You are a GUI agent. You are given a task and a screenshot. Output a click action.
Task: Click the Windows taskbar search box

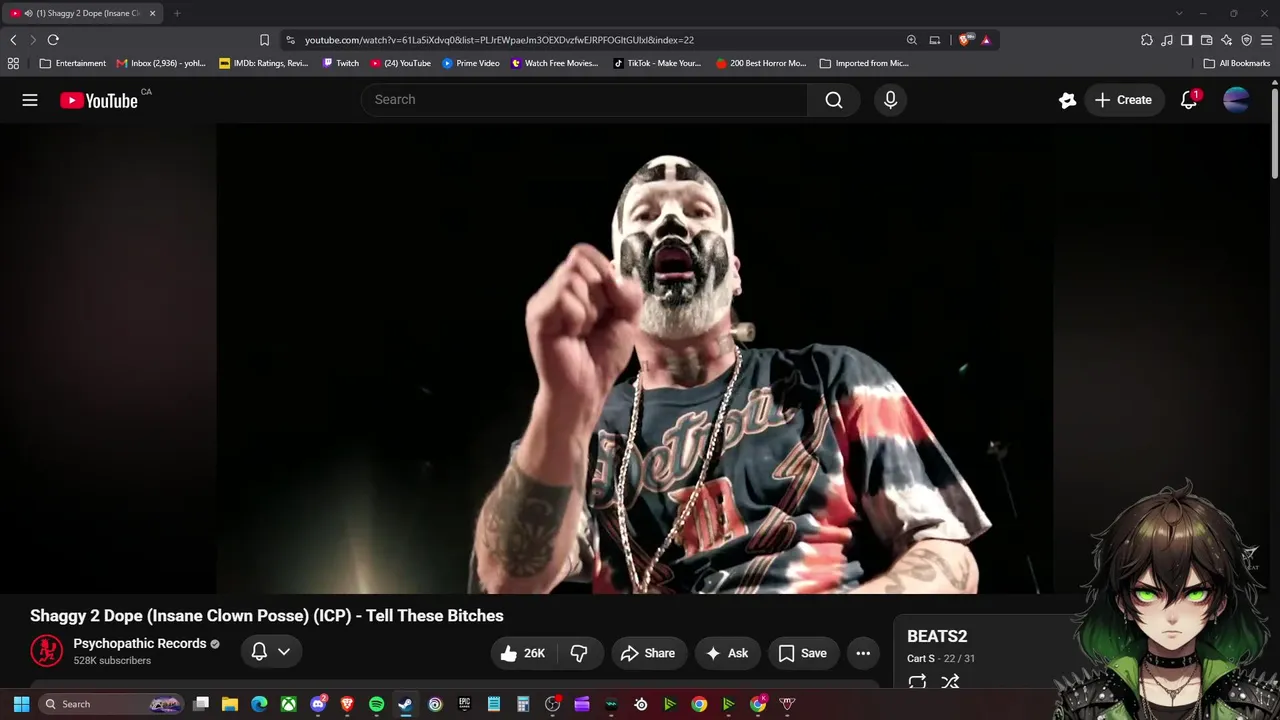(x=112, y=704)
